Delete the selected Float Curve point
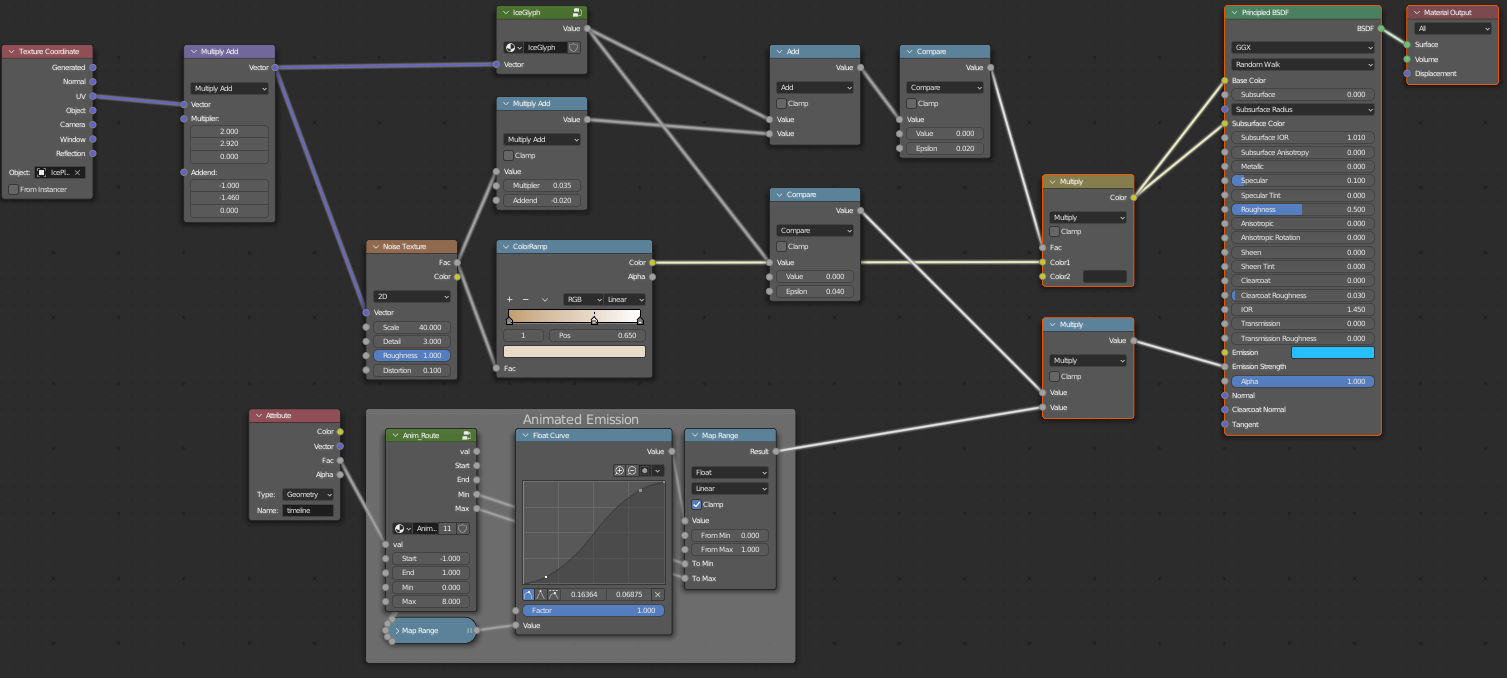This screenshot has height=678, width=1507. pos(657,594)
